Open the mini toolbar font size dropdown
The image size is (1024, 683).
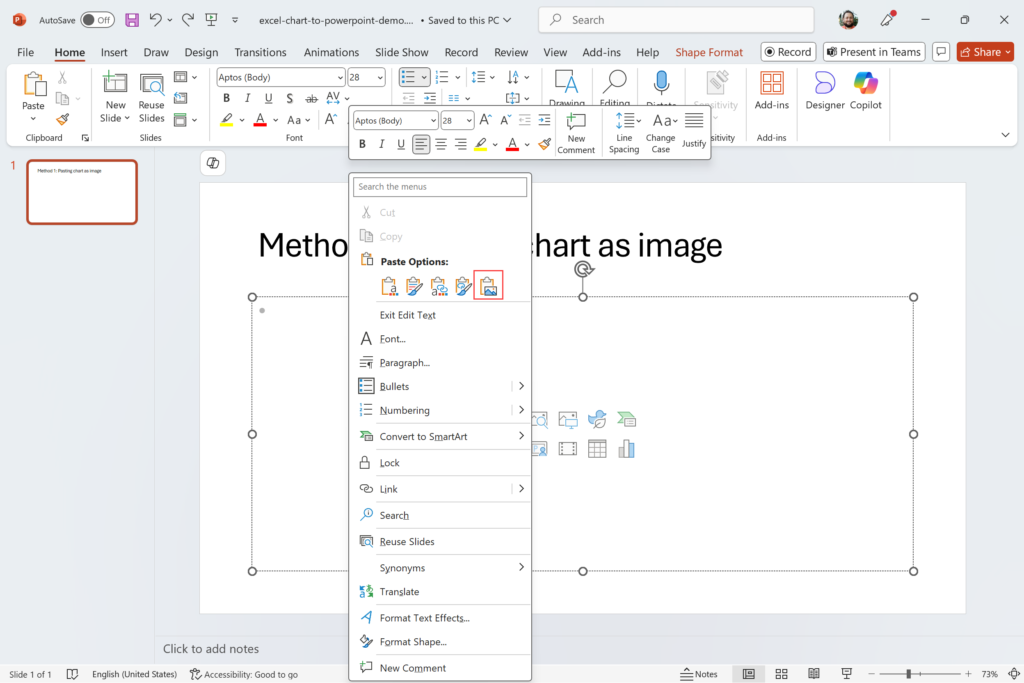469,121
